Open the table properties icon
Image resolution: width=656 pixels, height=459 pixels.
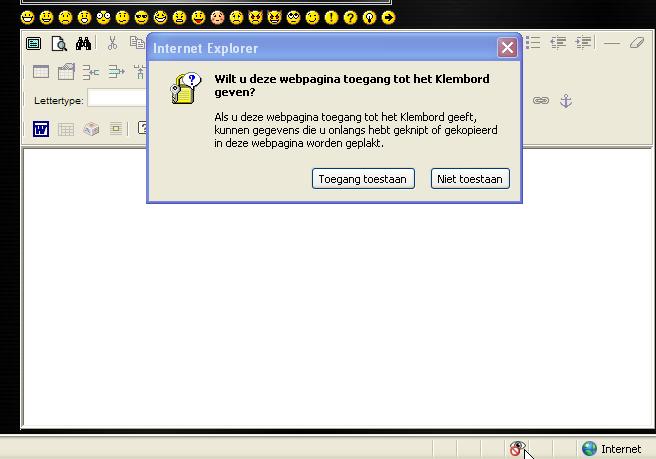[x=66, y=72]
